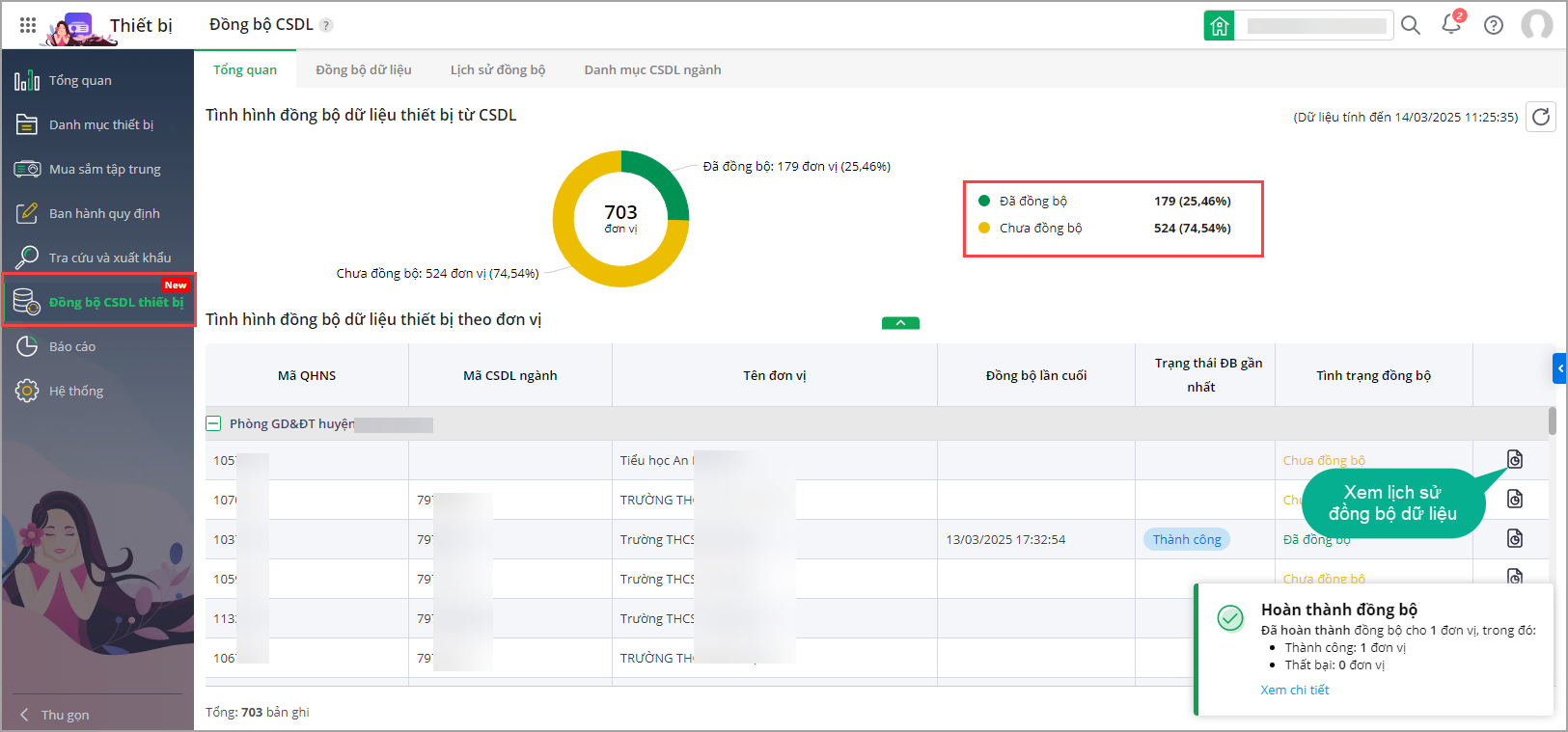This screenshot has height=732, width=1568.
Task: Click the yellow Chưa đồng bộ legend dot
Action: click(984, 228)
